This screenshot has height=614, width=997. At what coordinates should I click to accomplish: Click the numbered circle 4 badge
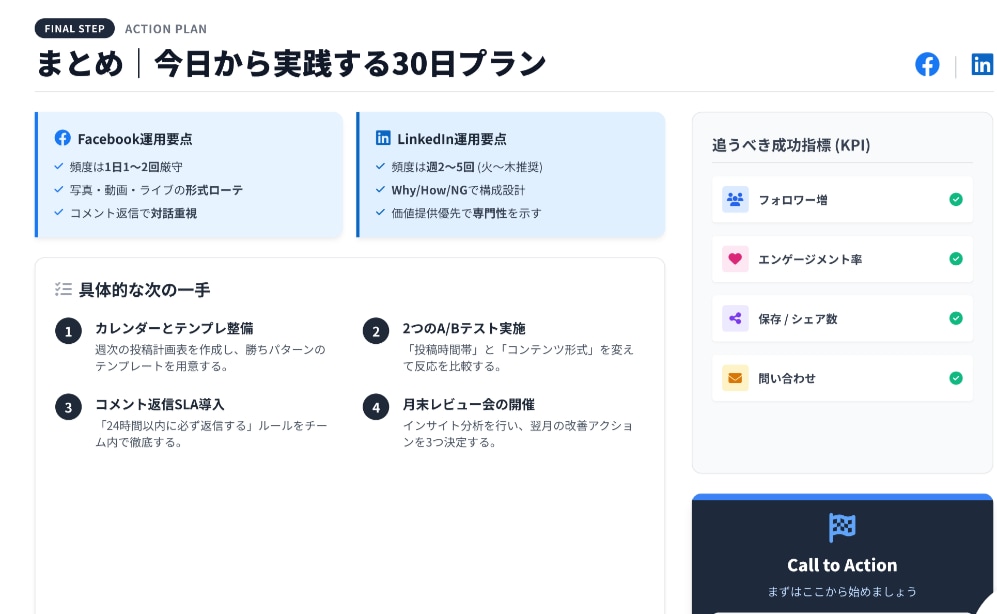376,407
